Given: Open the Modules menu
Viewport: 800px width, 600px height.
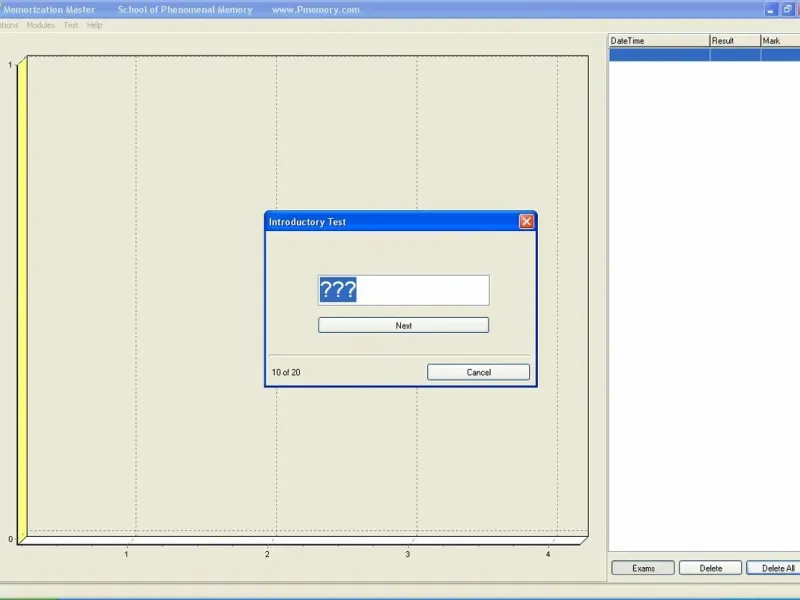Looking at the screenshot, I should pos(40,25).
